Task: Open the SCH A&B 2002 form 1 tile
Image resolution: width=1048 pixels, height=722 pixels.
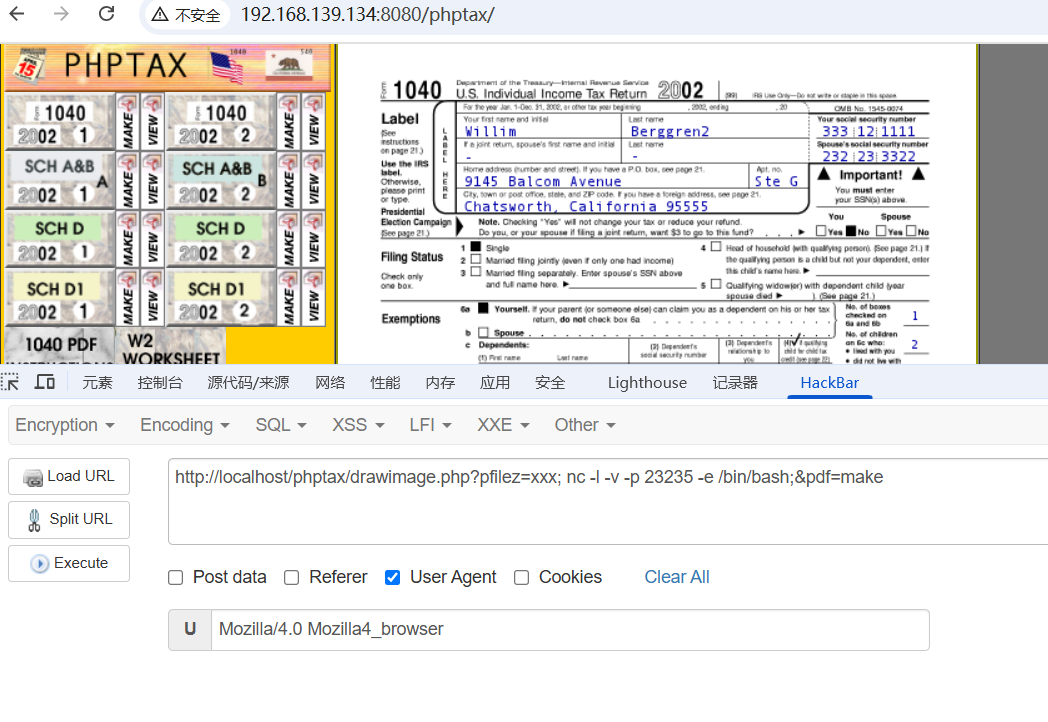Action: 60,180
